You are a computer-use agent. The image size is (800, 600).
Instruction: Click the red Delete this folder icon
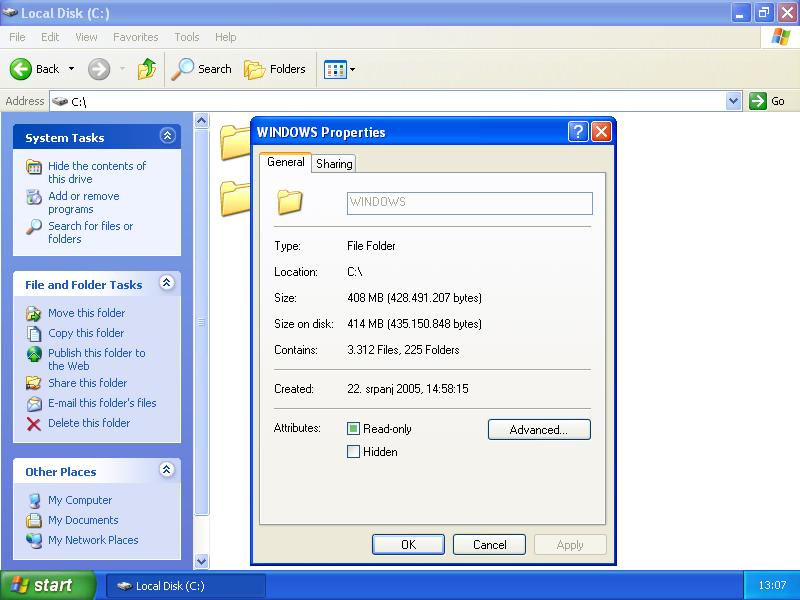34,423
